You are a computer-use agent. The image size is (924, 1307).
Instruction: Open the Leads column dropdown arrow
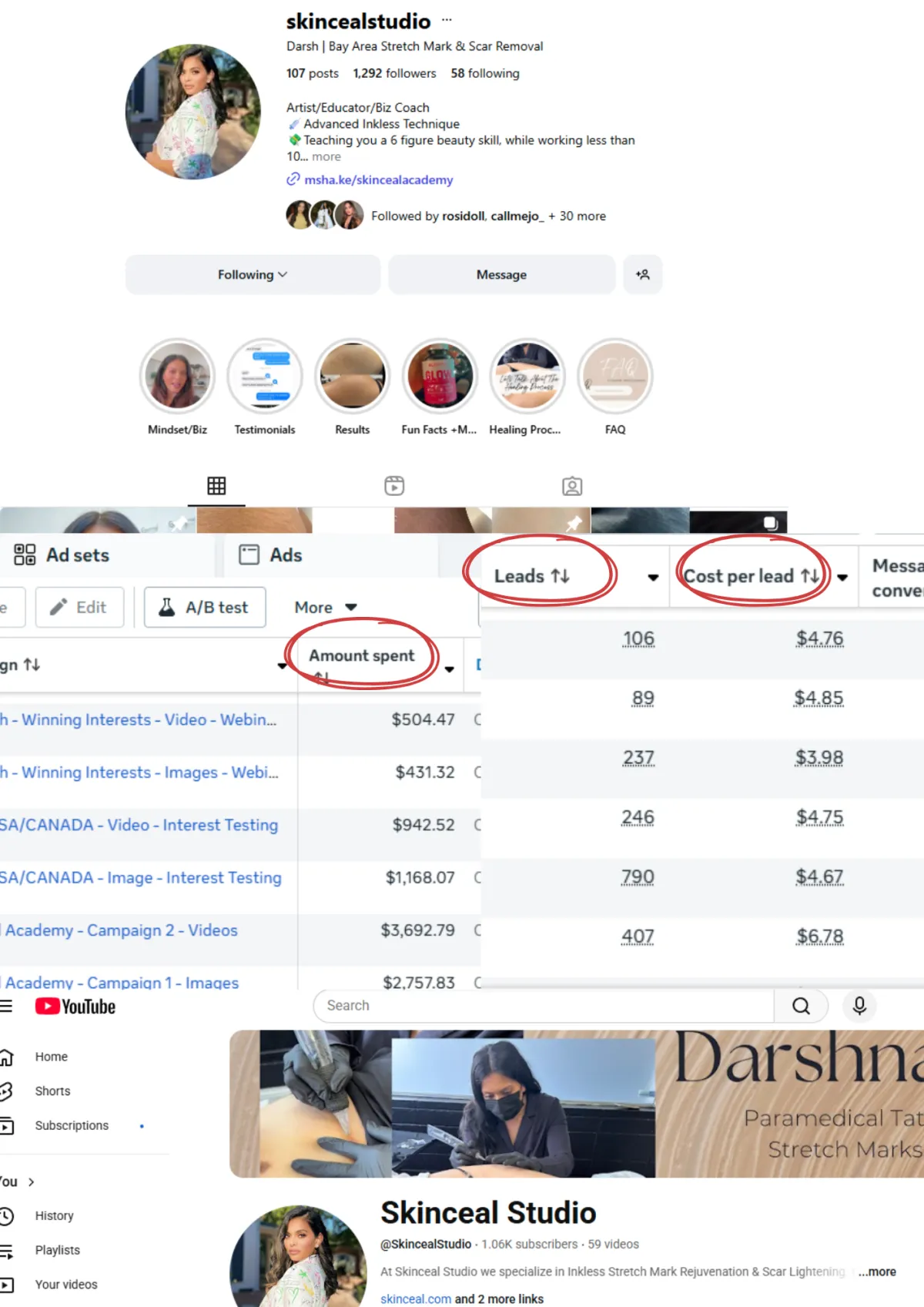click(653, 577)
